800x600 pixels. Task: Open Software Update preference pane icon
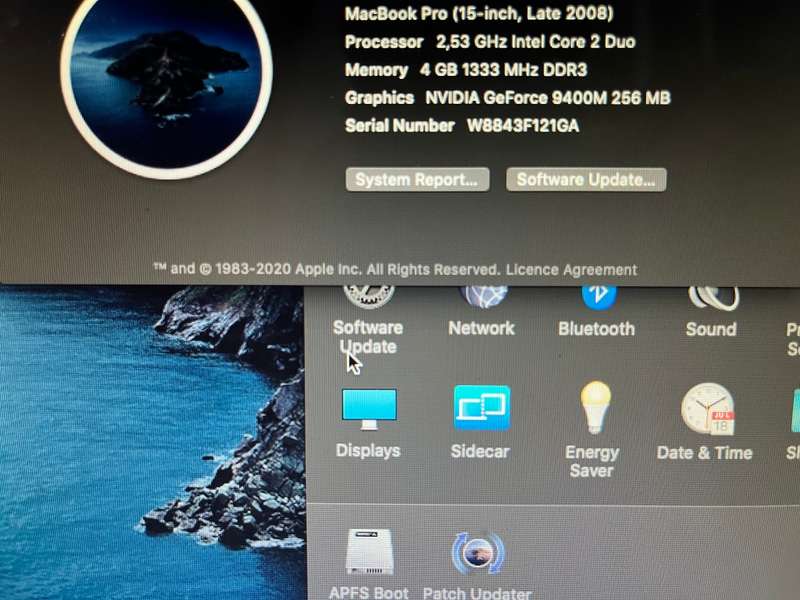pyautogui.click(x=368, y=297)
